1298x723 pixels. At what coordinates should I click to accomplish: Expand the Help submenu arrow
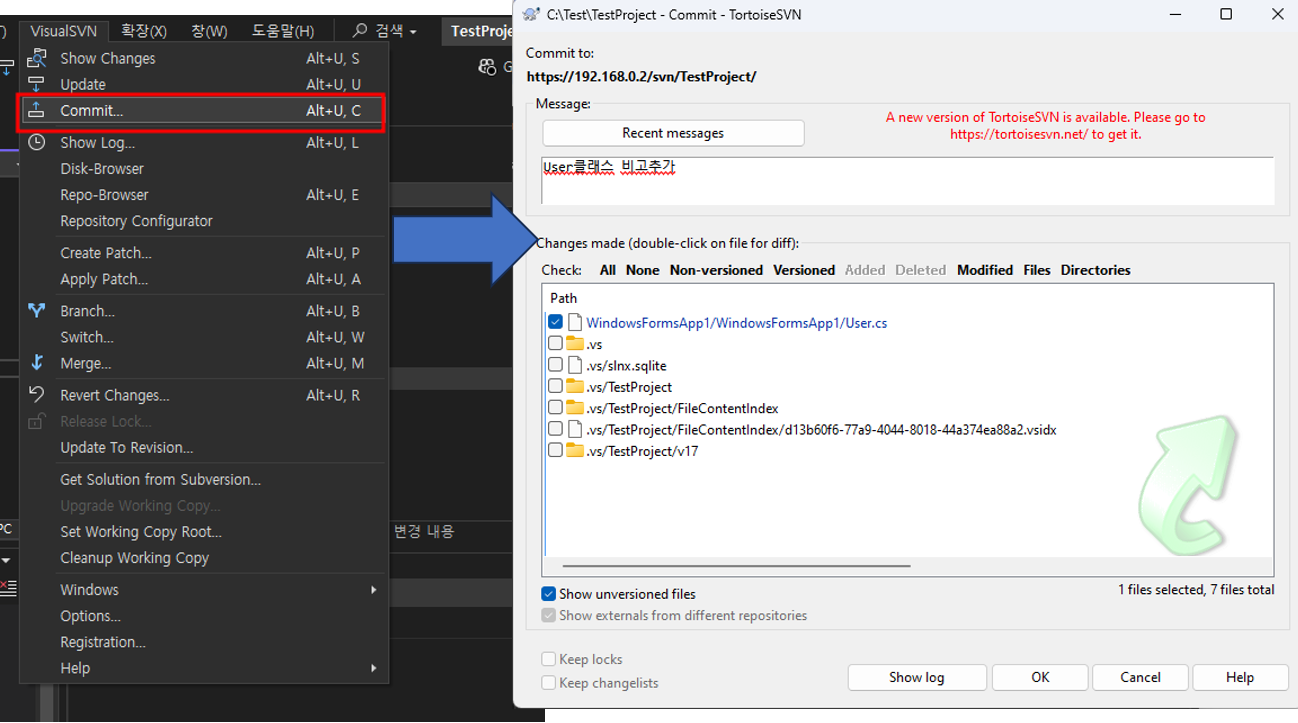pyautogui.click(x=374, y=668)
